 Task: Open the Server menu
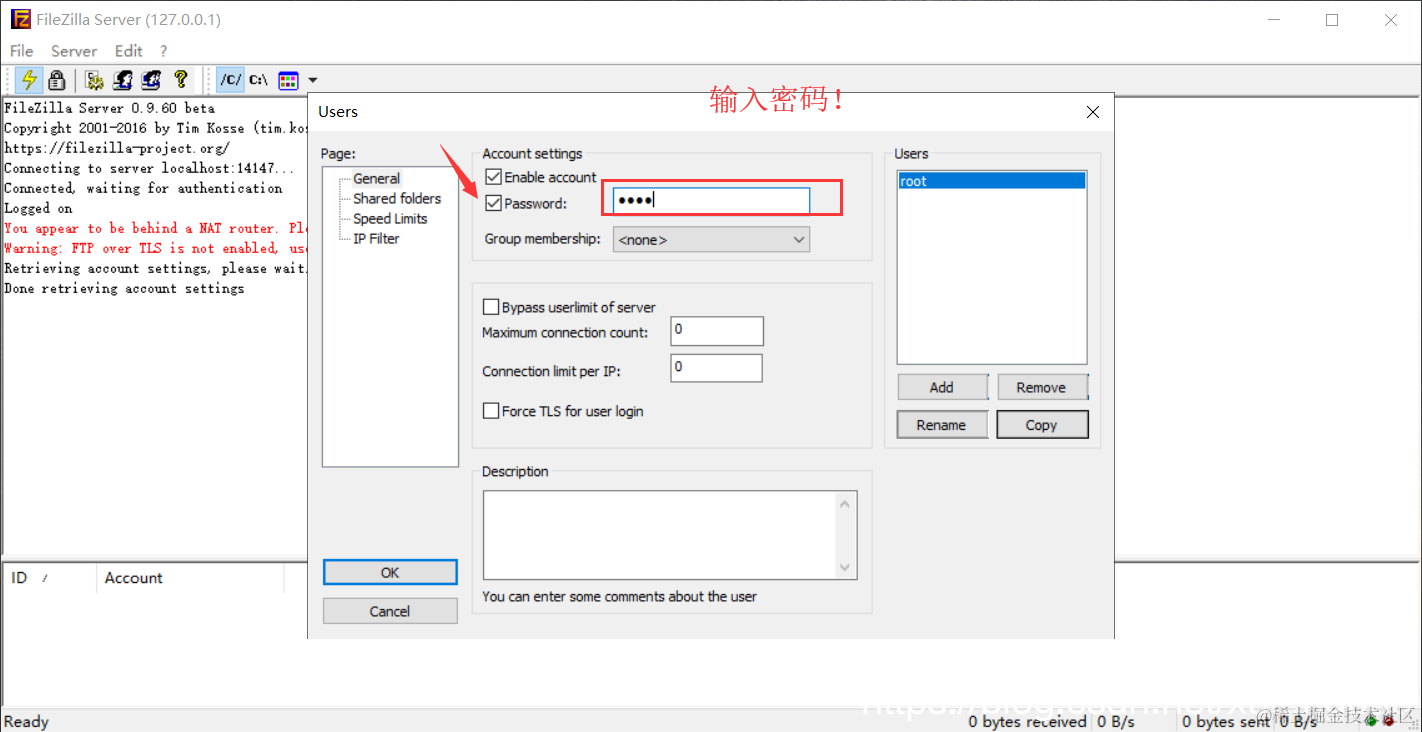point(74,51)
